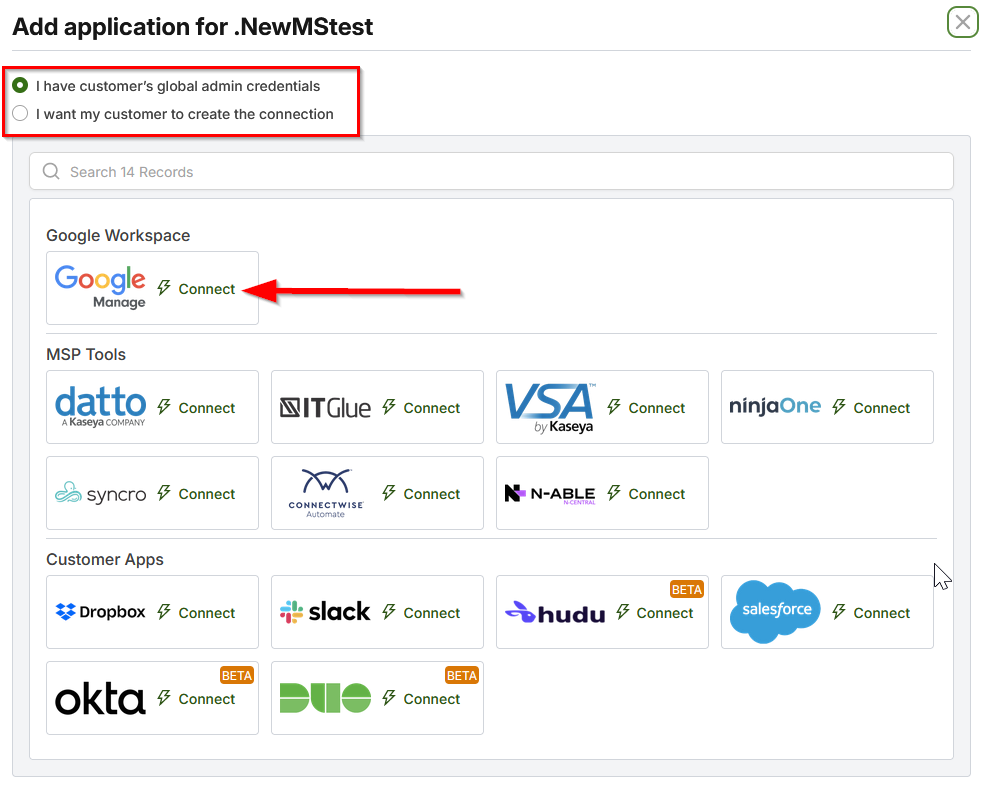The image size is (988, 806).
Task: Click the BETA badge on Okta
Action: tap(237, 676)
